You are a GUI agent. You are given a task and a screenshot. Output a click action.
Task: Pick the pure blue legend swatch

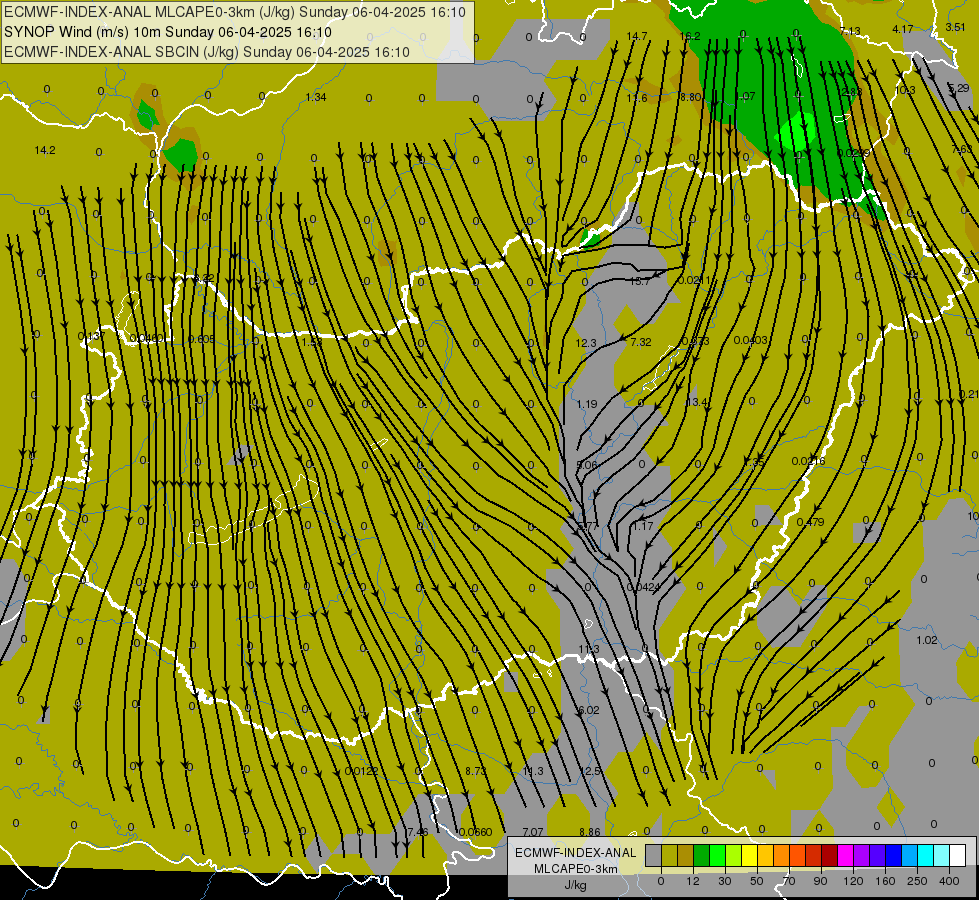893,855
